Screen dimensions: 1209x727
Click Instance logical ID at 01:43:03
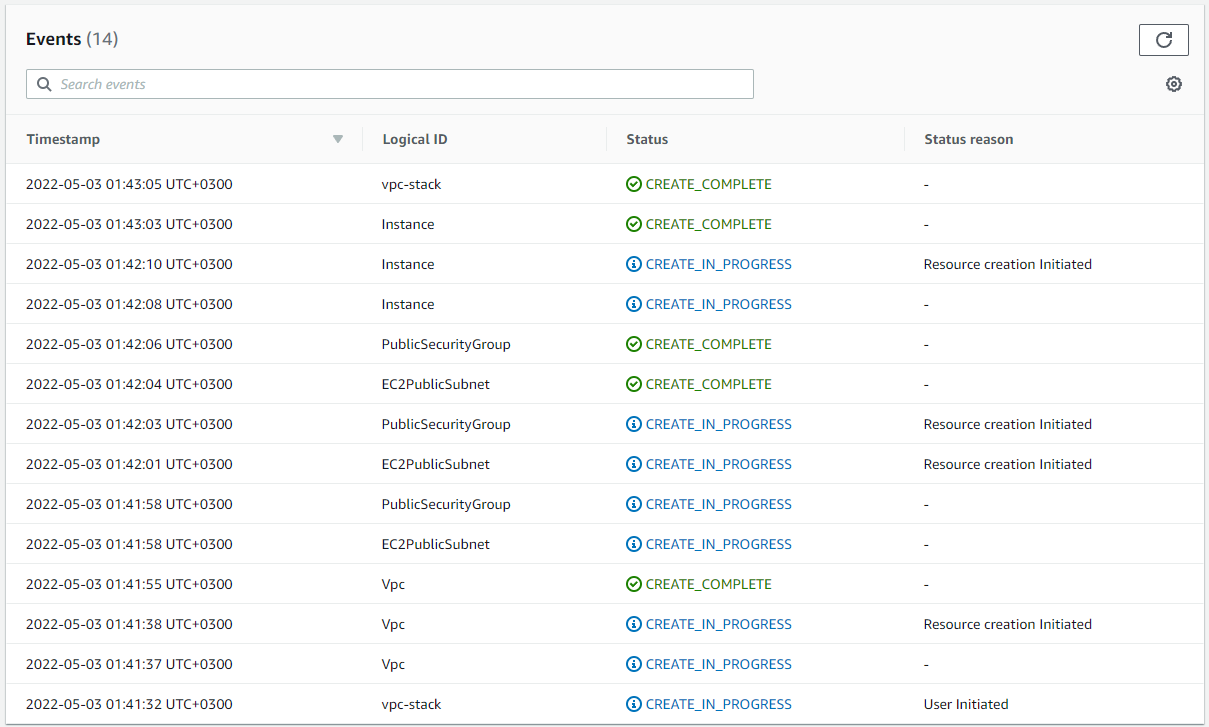point(408,224)
